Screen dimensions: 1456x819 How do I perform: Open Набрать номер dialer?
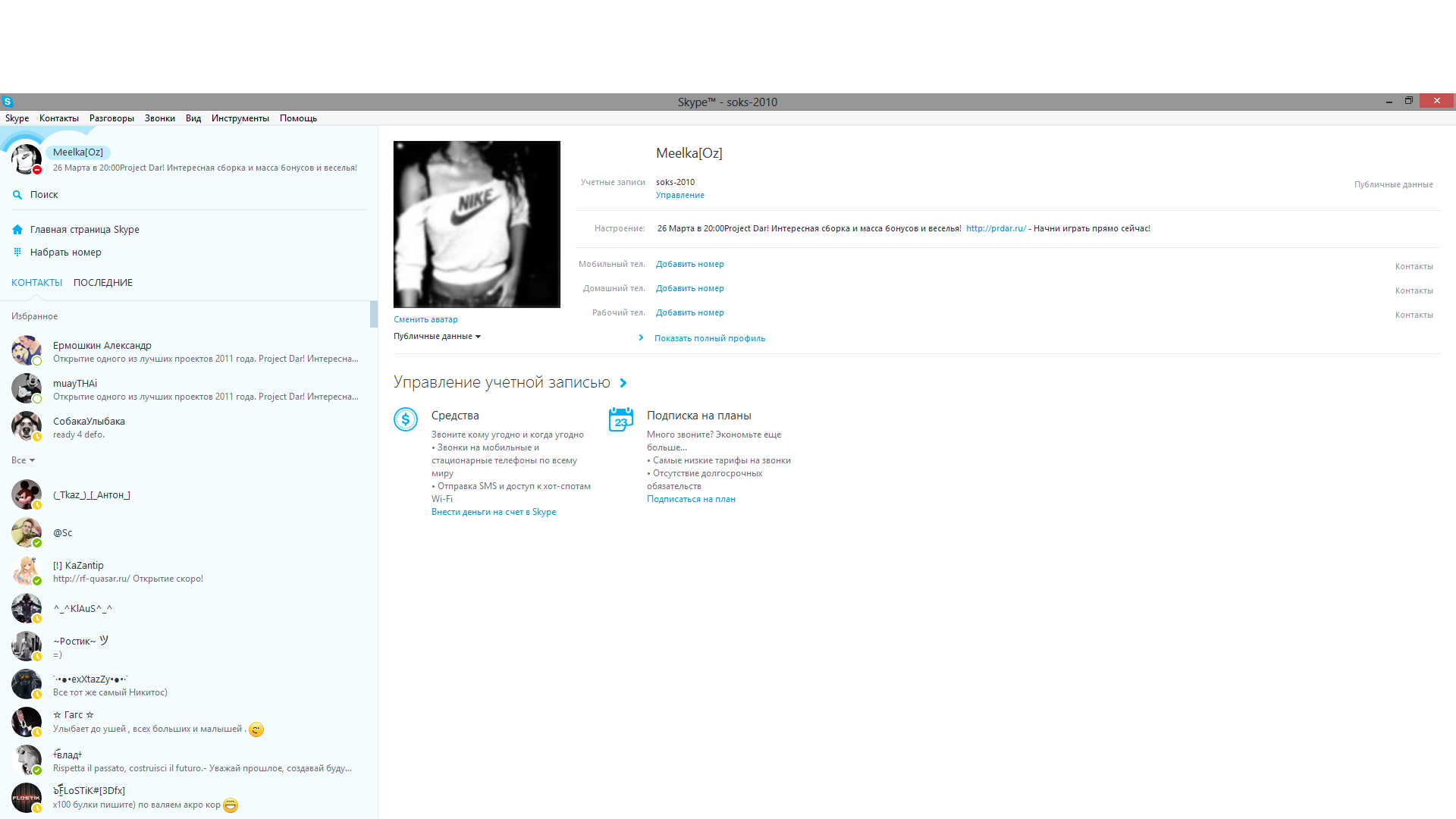[66, 253]
